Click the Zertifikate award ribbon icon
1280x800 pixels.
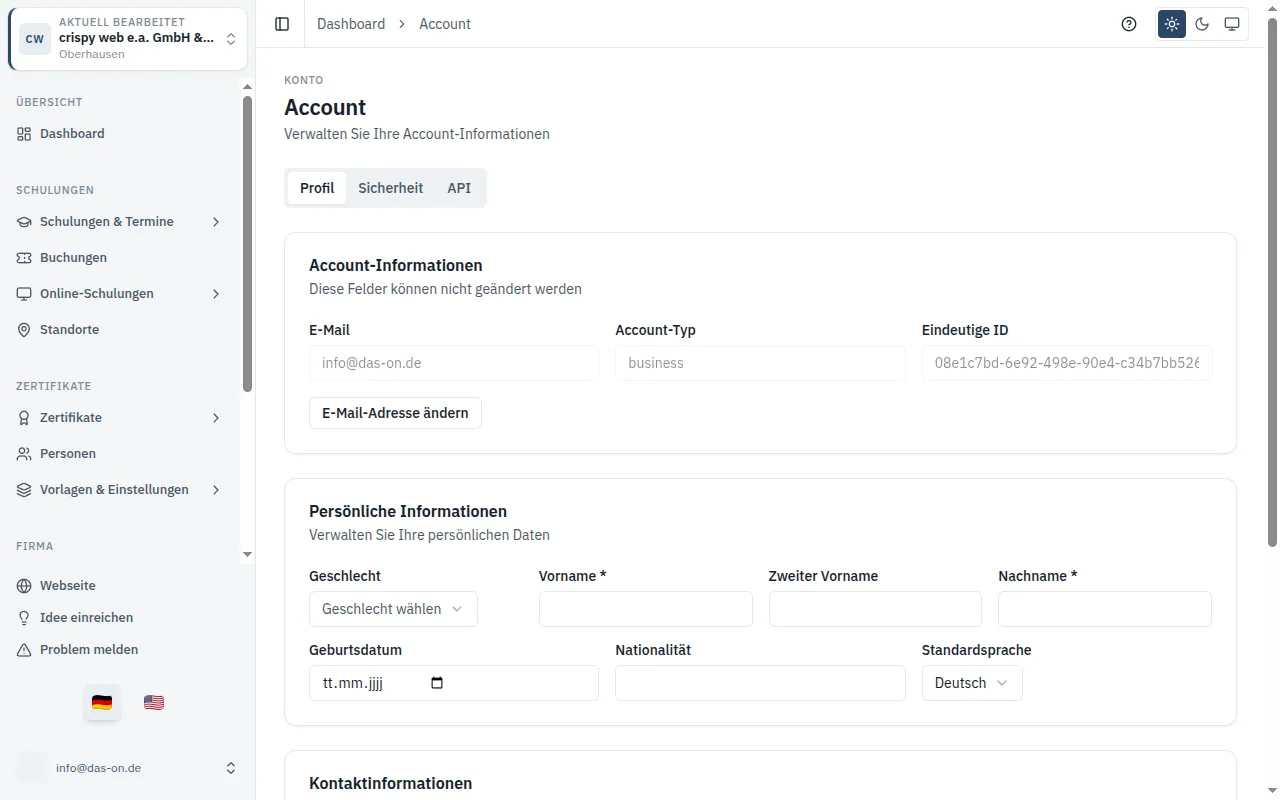pyautogui.click(x=24, y=418)
